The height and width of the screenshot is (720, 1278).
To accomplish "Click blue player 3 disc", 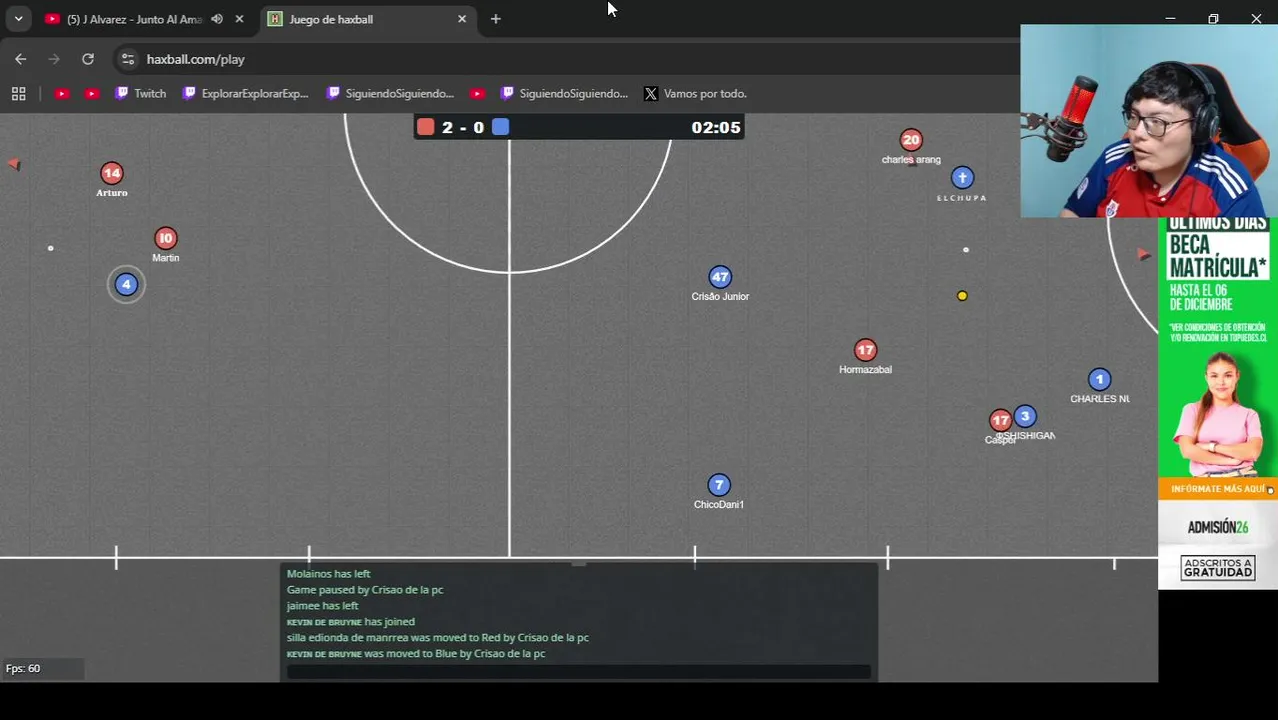I will (x=1025, y=417).
